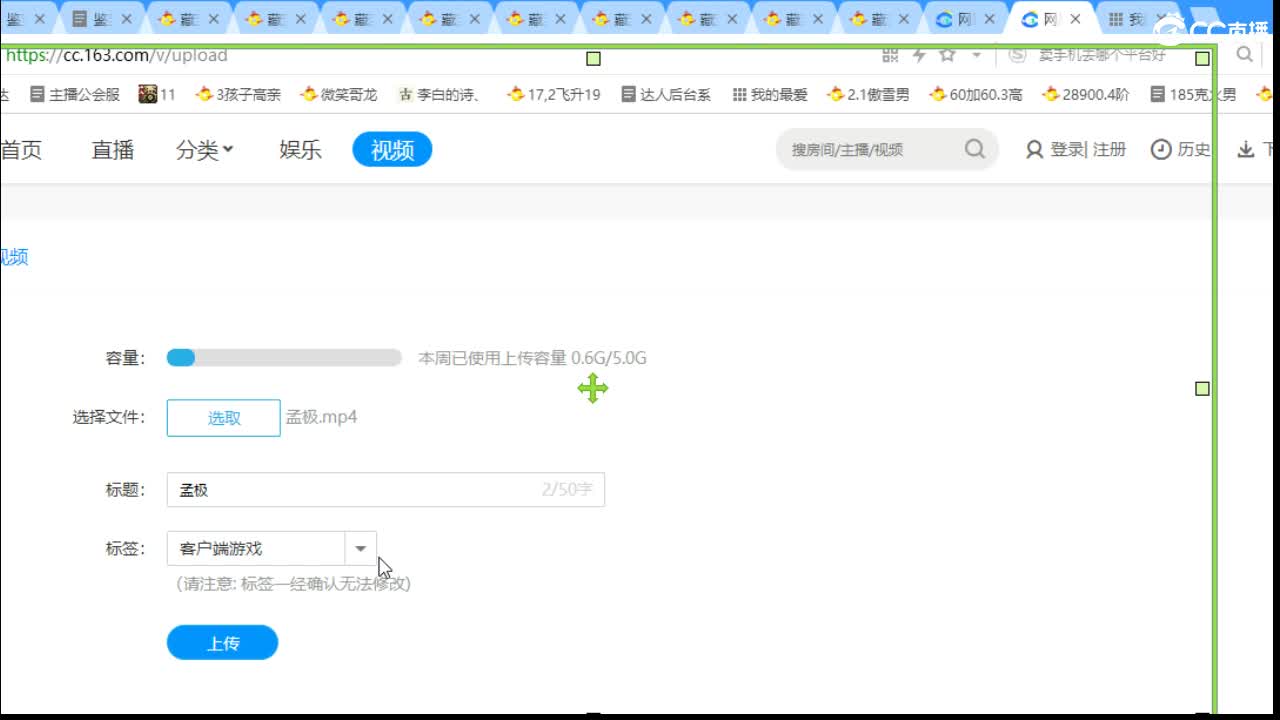
Task: Click the site search magnifier icon
Action: click(975, 149)
